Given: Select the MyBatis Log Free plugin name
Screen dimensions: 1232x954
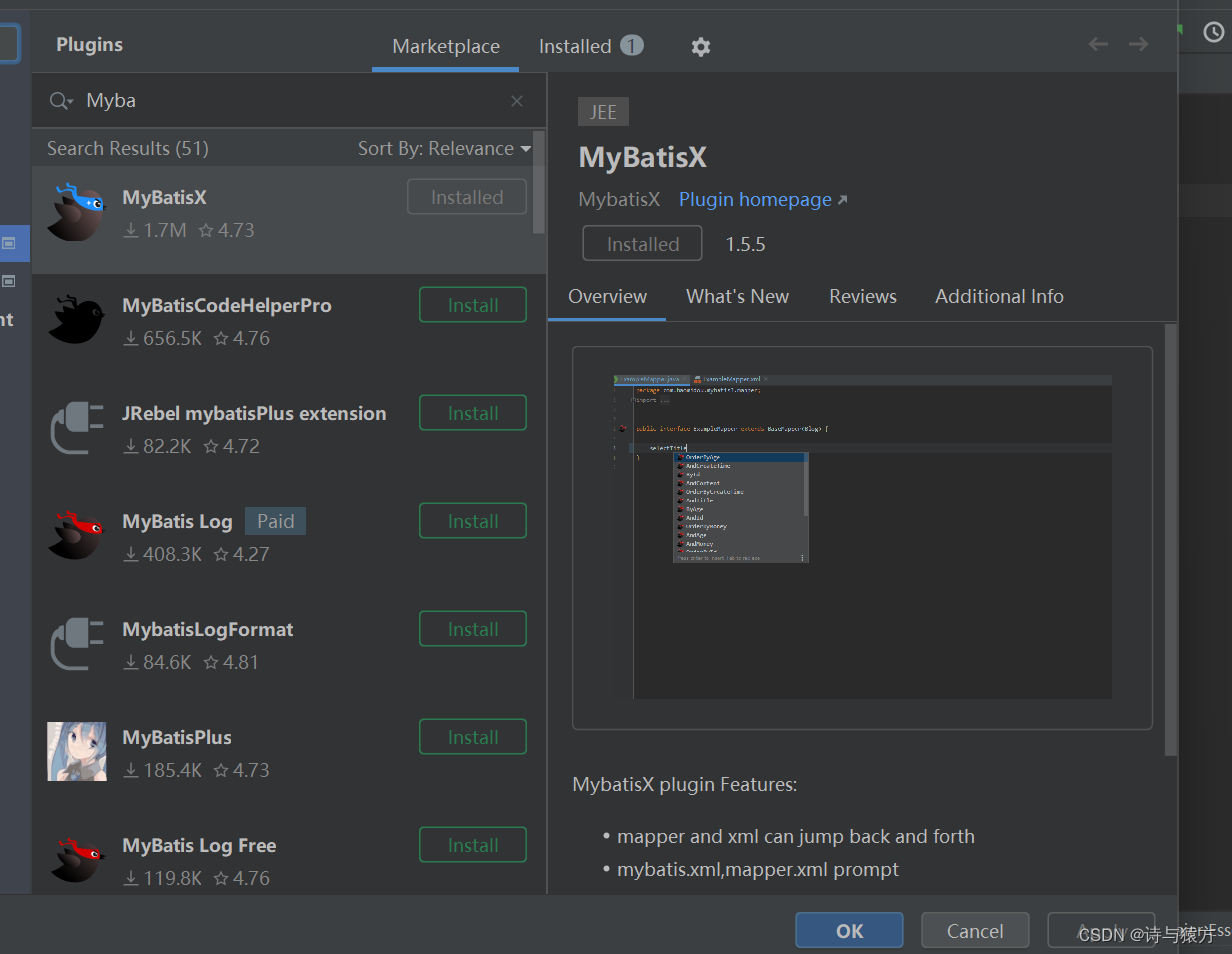Looking at the screenshot, I should tap(199, 845).
